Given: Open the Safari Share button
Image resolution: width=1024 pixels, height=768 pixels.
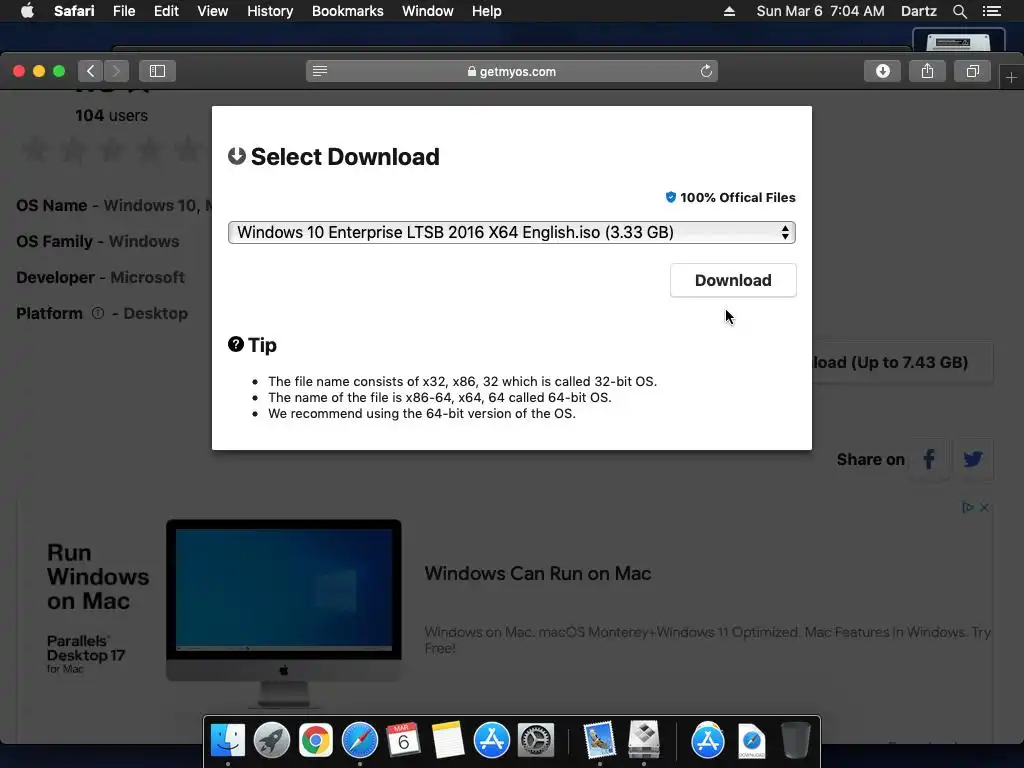Looking at the screenshot, I should pos(927,71).
